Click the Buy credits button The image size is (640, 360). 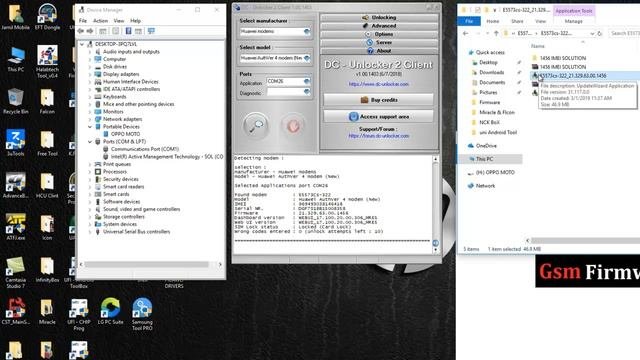[378, 100]
